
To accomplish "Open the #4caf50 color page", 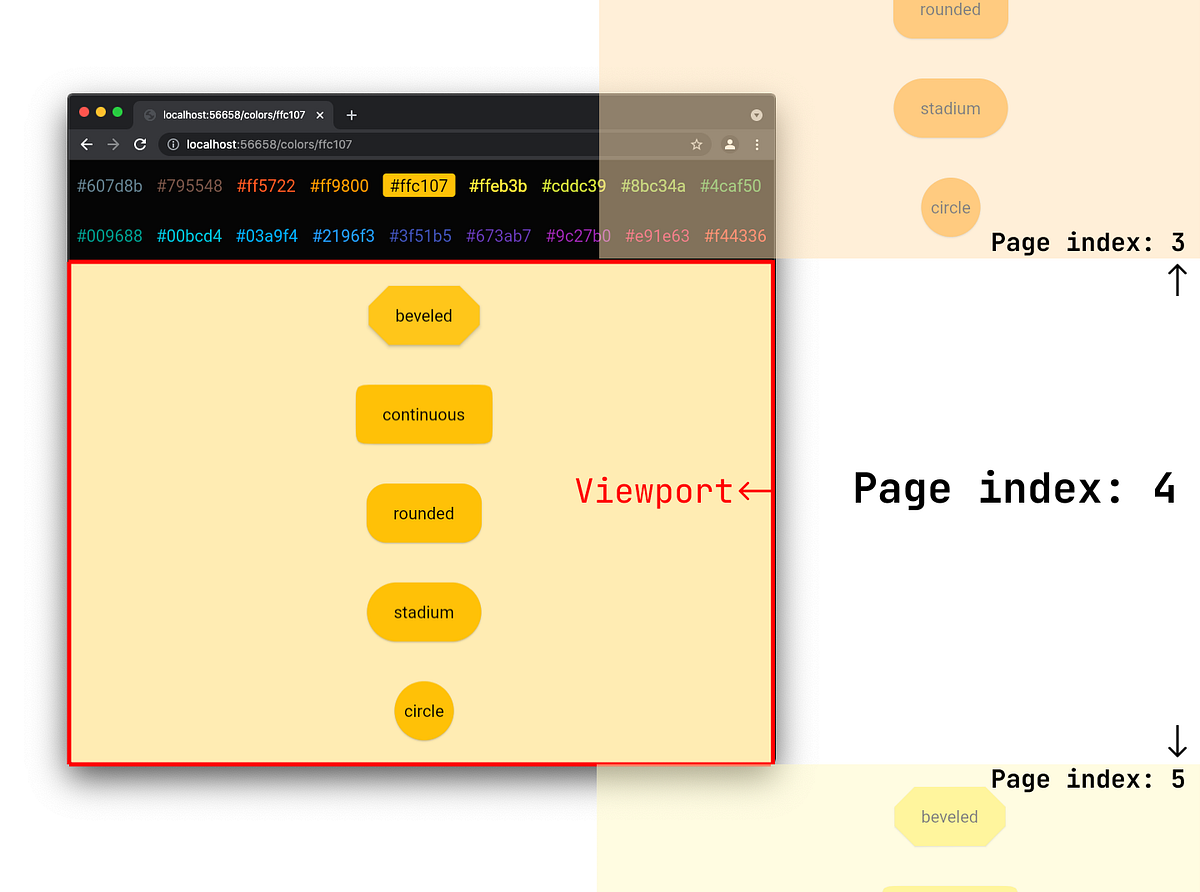I will coord(730,186).
